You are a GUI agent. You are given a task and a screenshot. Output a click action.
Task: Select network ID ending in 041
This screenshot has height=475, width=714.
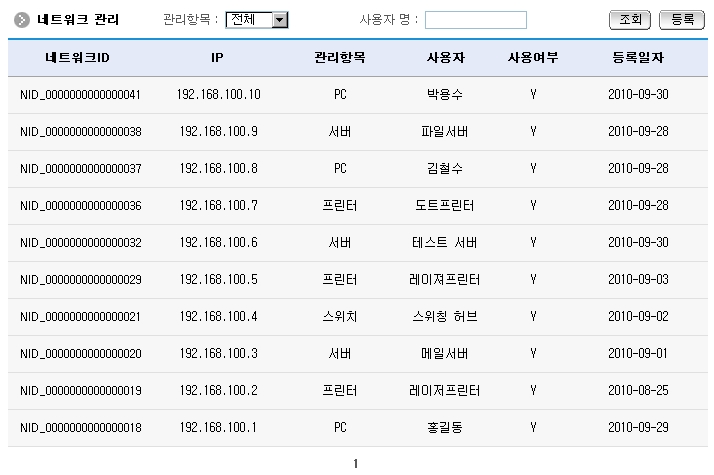(80, 95)
